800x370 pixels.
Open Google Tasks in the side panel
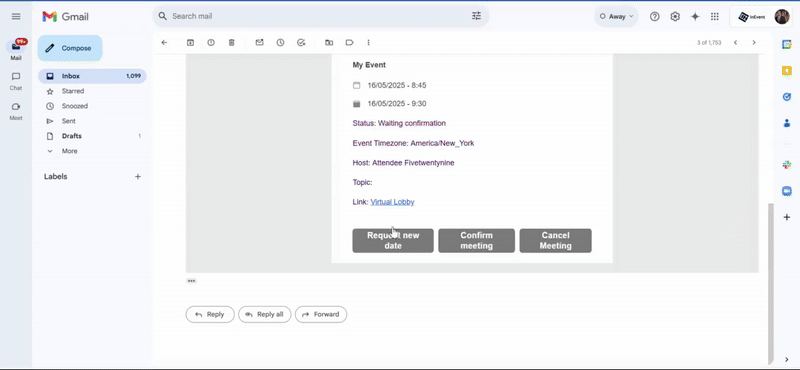click(787, 97)
